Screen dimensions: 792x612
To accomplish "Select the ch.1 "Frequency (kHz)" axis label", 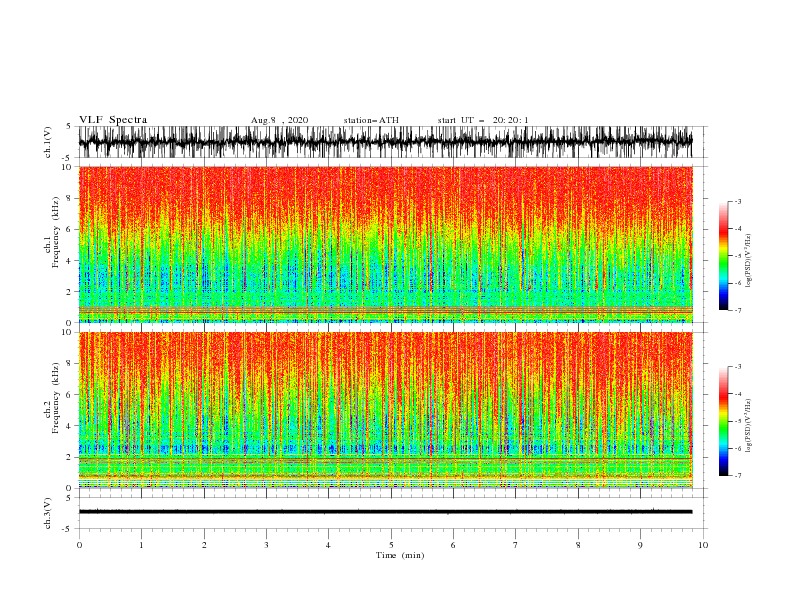I will click(56, 233).
